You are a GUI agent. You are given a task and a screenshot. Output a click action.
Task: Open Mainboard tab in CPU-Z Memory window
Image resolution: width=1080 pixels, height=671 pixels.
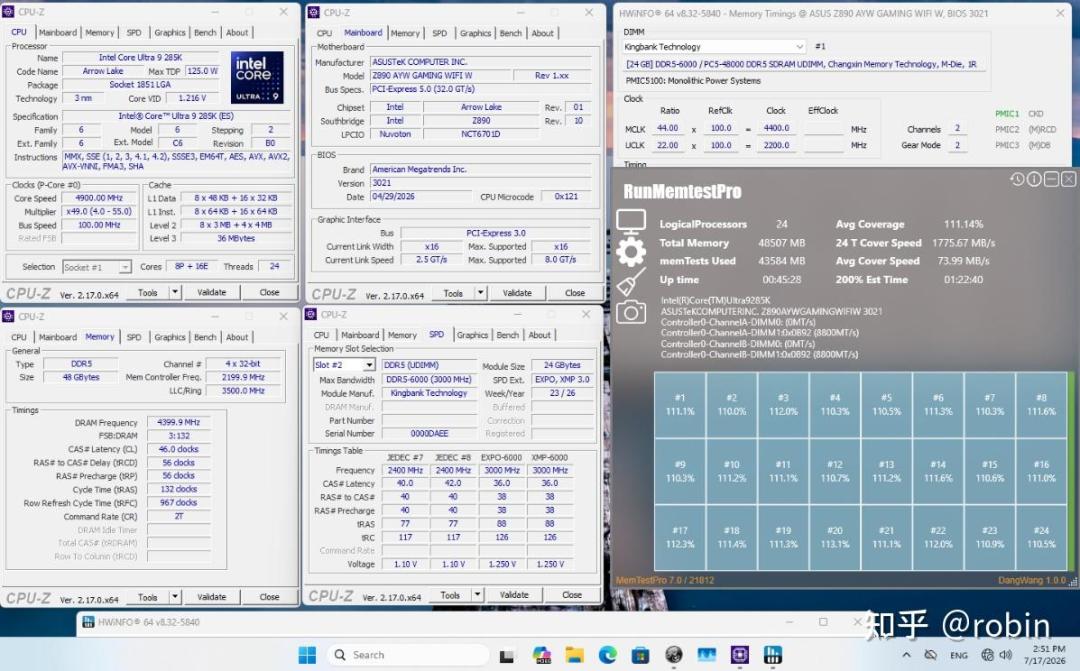tap(58, 337)
